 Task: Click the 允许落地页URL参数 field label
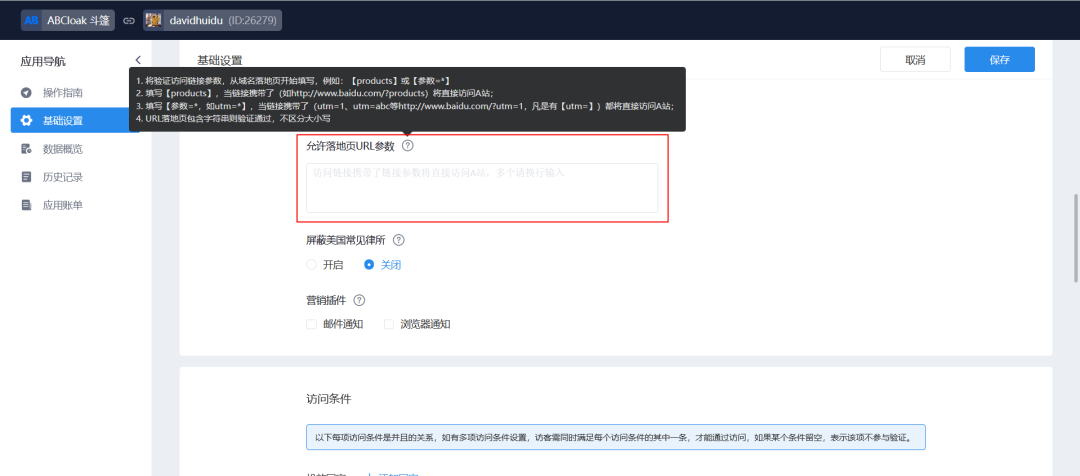pyautogui.click(x=351, y=146)
